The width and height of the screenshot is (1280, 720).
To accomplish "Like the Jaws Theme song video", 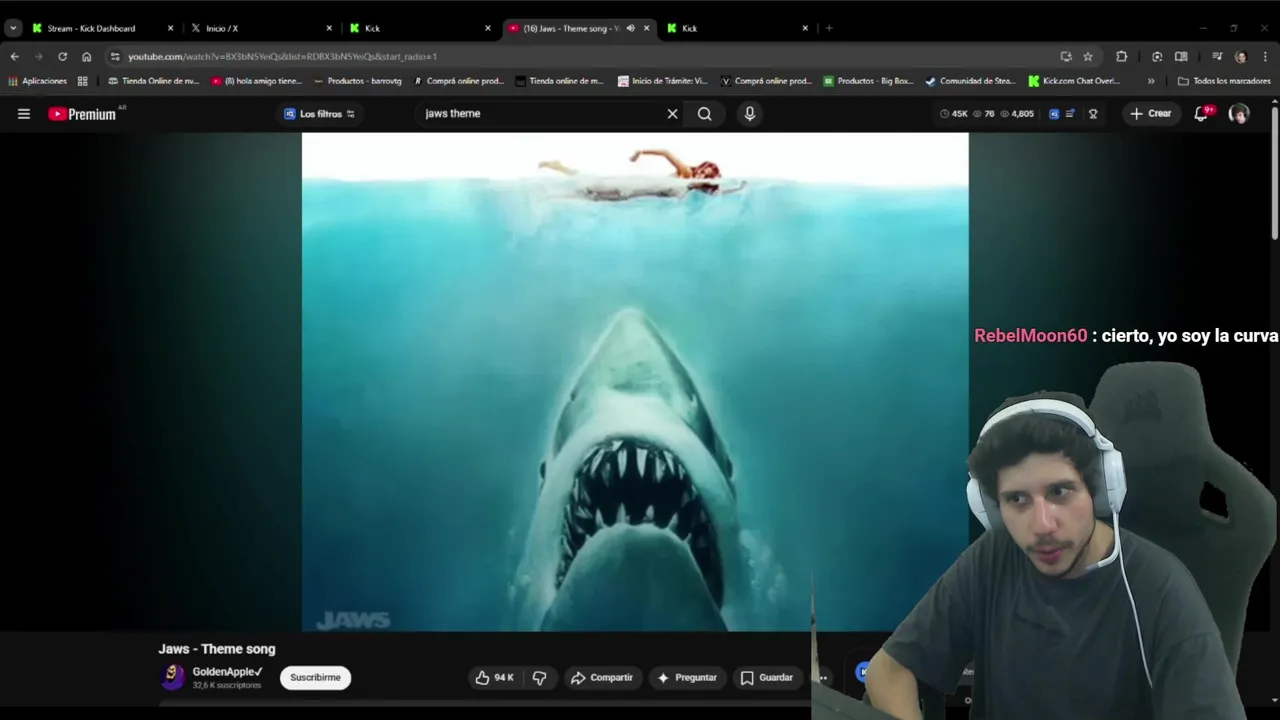I will (495, 678).
